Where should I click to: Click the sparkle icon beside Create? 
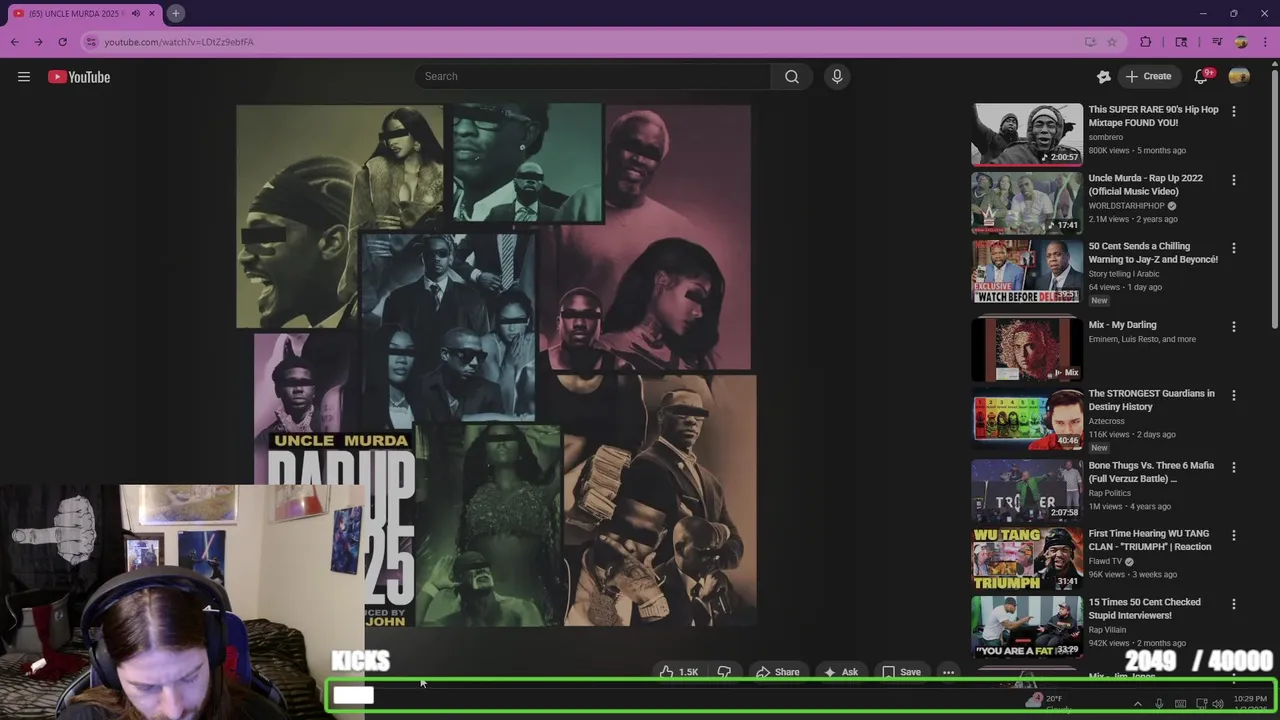[1104, 77]
